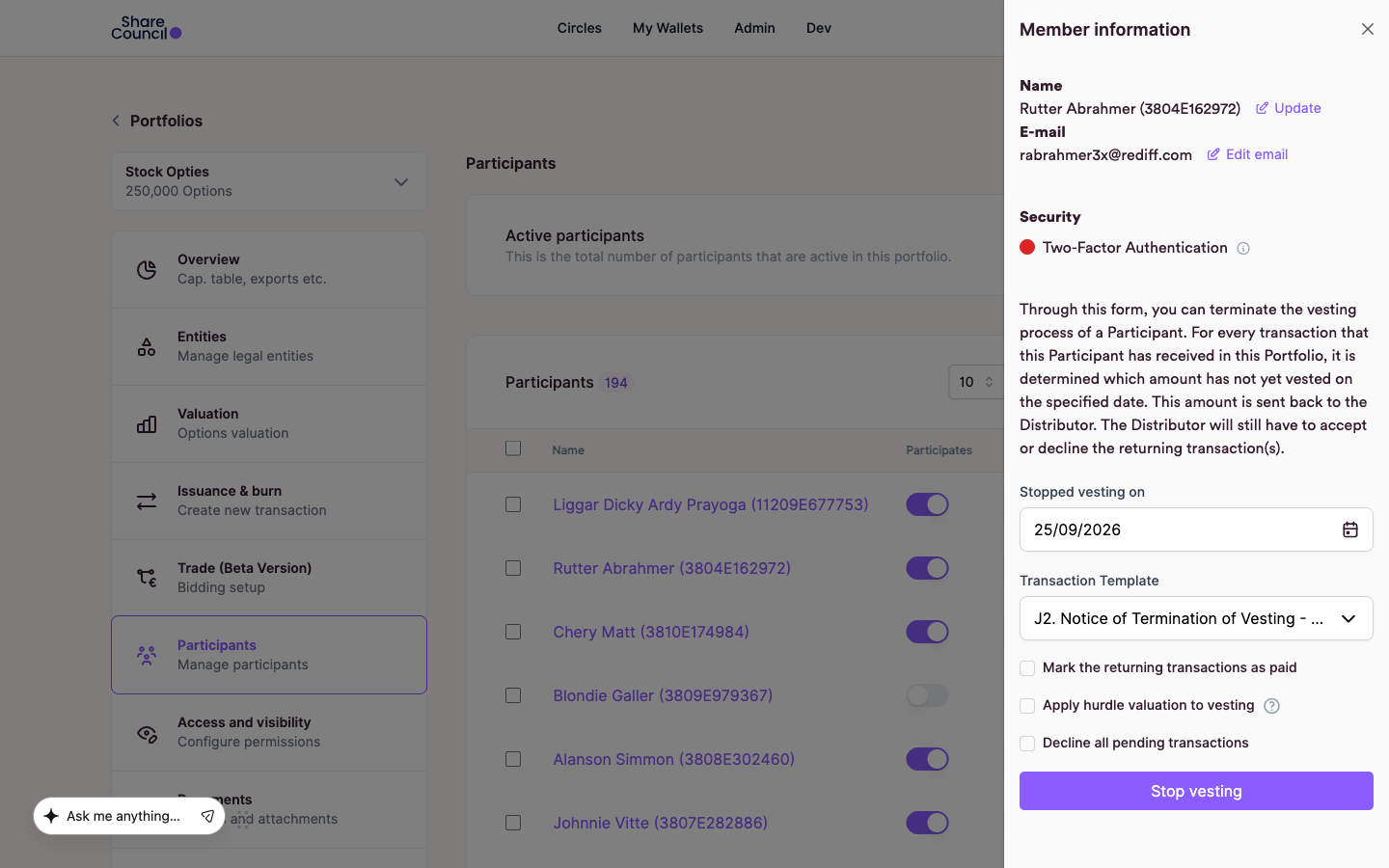1389x868 pixels.
Task: Click the send icon in Ask me anything
Action: tap(207, 816)
